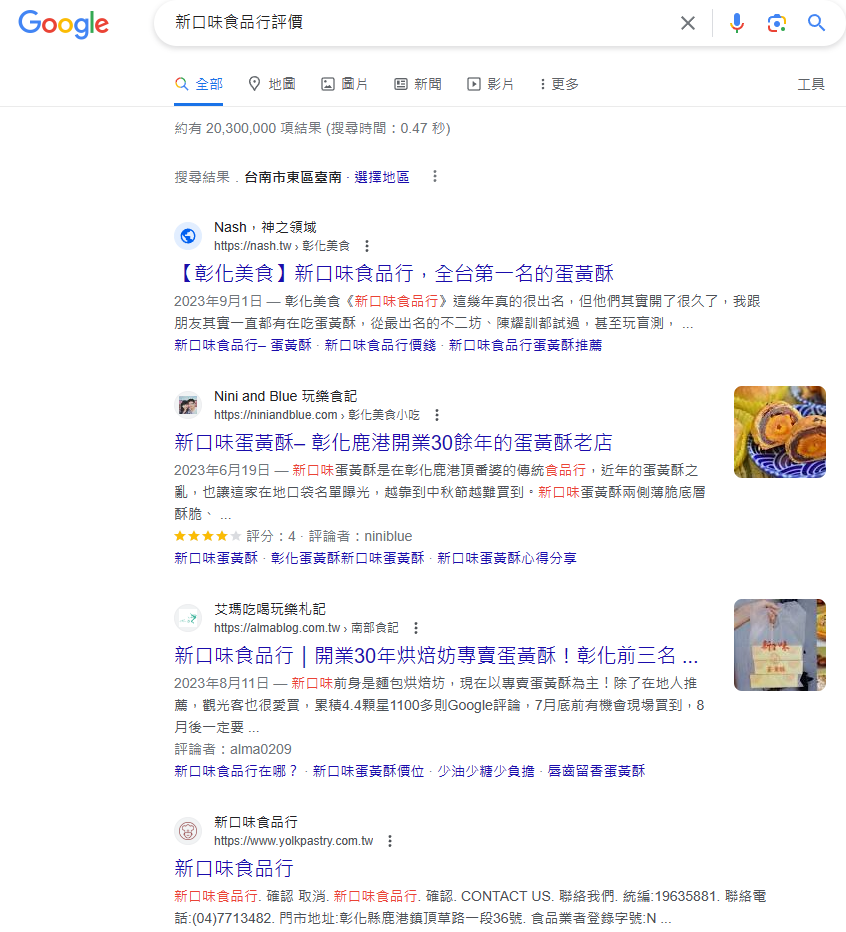Click the Google logo

[63, 24]
